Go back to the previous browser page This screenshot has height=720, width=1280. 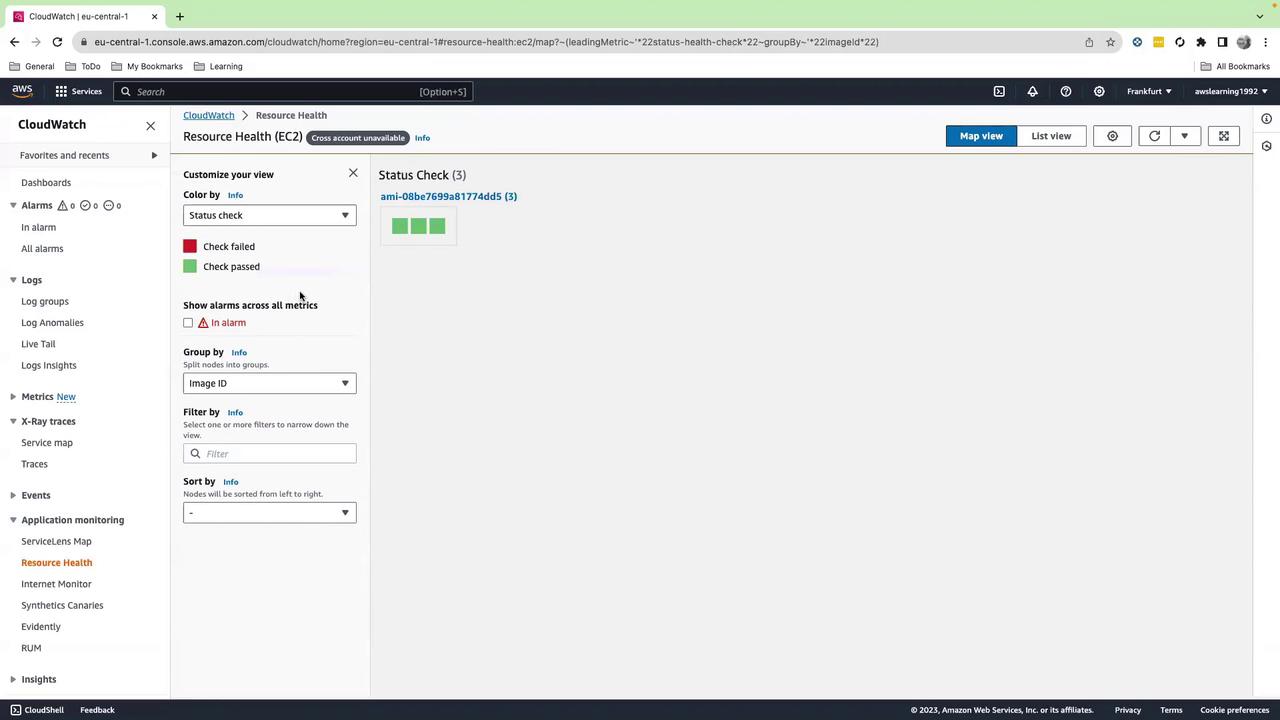click(14, 42)
